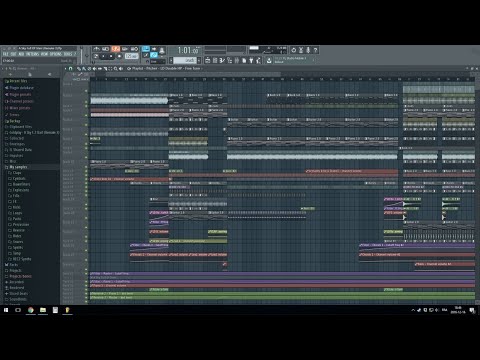Select the Zoom tool in Playlist toolbar
Image resolution: width=480 pixels, height=360 pixels.
coord(116,69)
